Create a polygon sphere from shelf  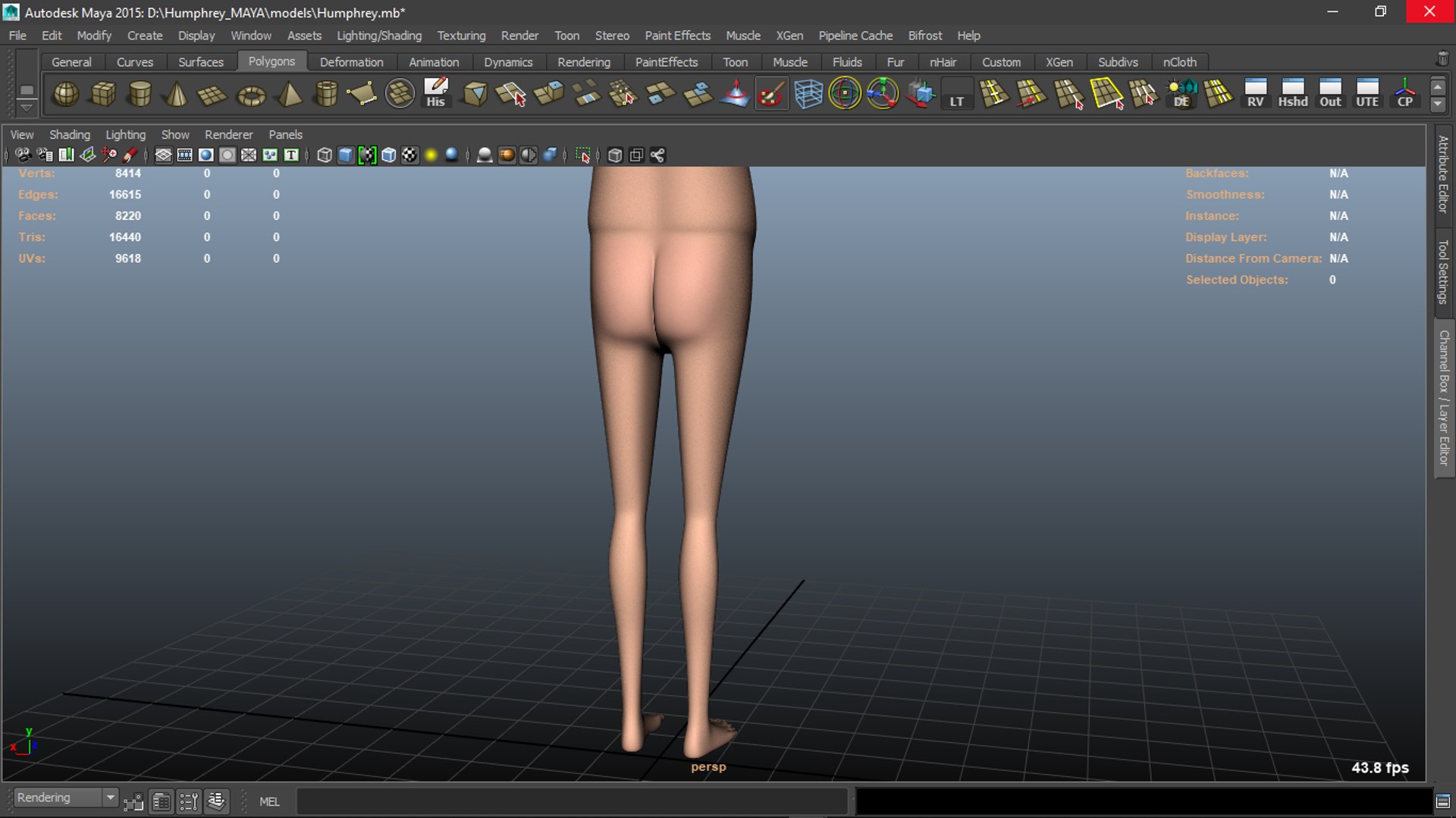click(66, 94)
